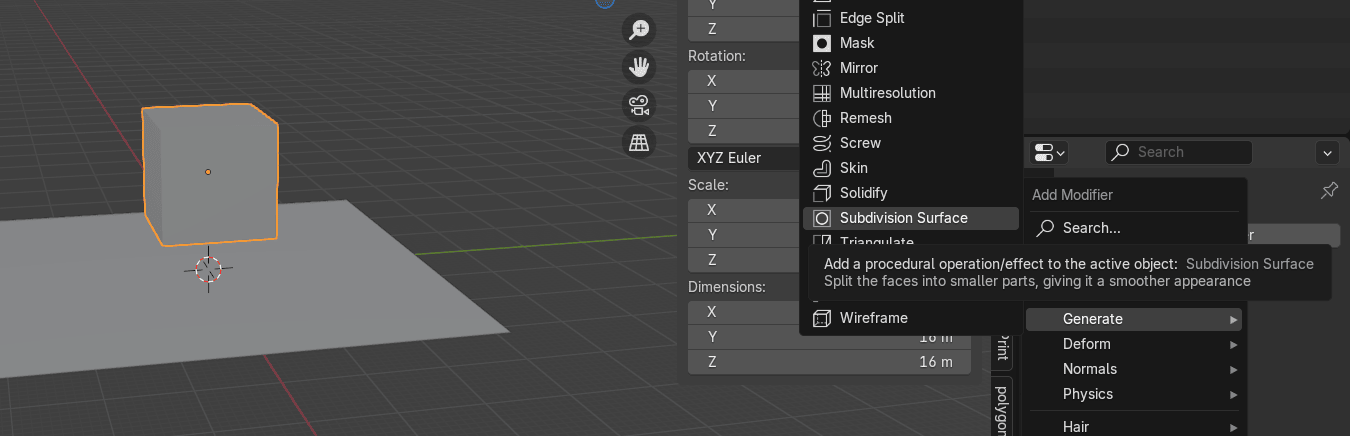
Task: Select the Mirror modifier icon
Action: (822, 68)
